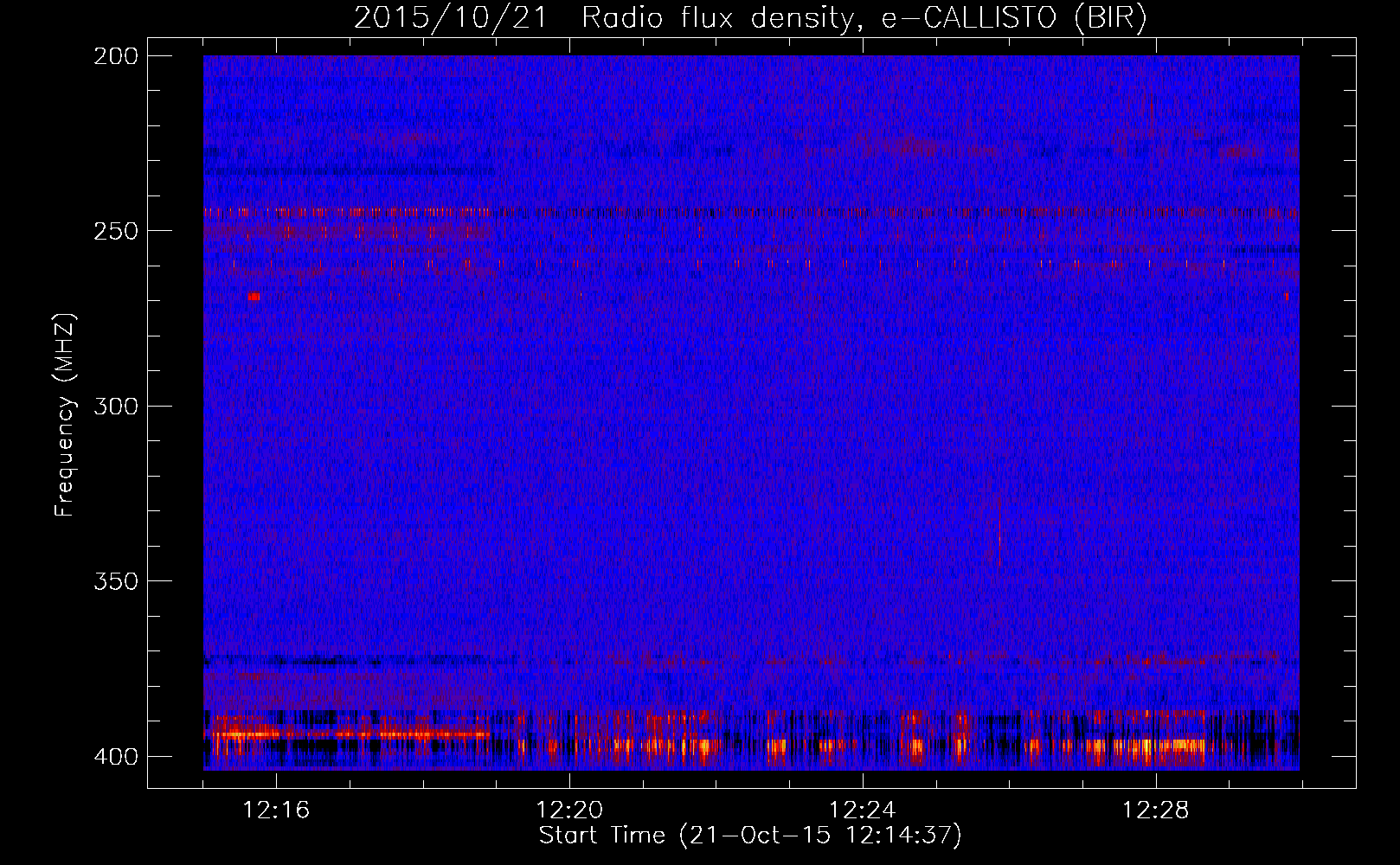This screenshot has width=1400, height=865.
Task: Click the 300 frequency tick label
Action: point(115,406)
